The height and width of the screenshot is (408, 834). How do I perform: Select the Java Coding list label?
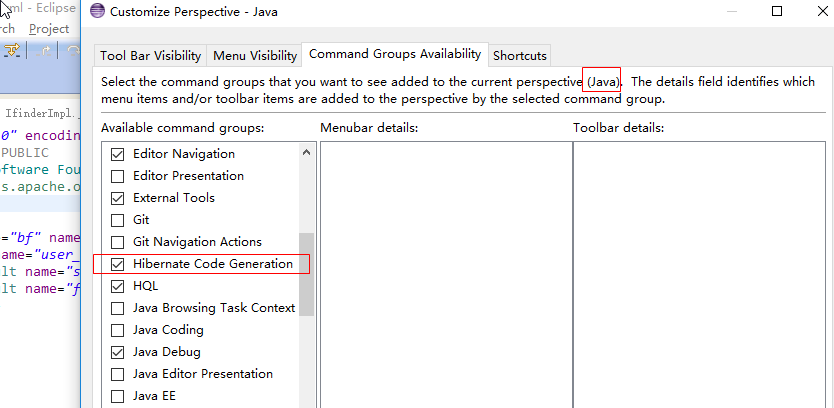point(168,330)
